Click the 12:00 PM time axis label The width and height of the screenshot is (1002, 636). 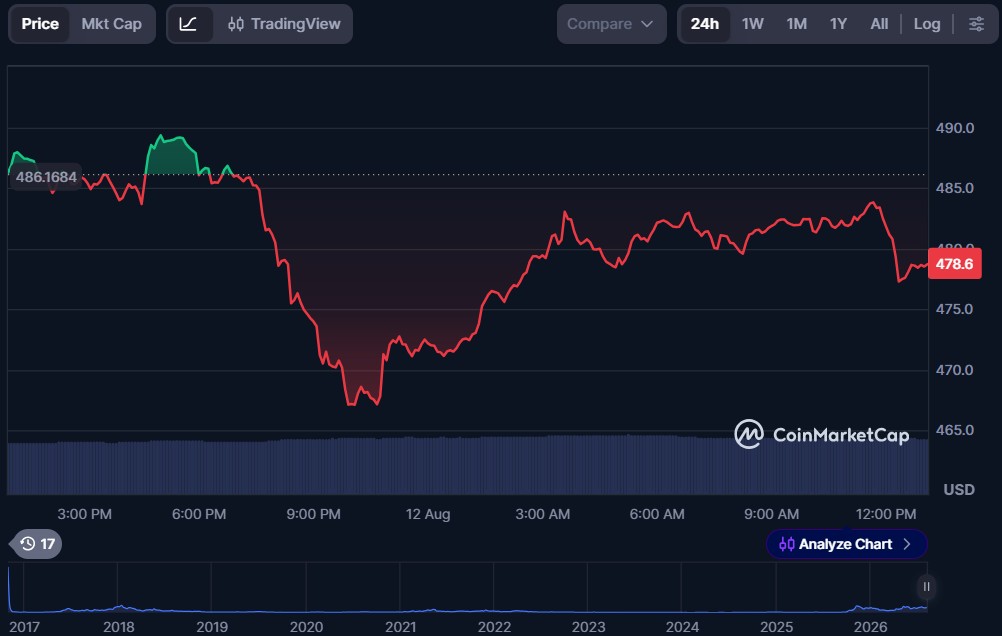point(886,514)
